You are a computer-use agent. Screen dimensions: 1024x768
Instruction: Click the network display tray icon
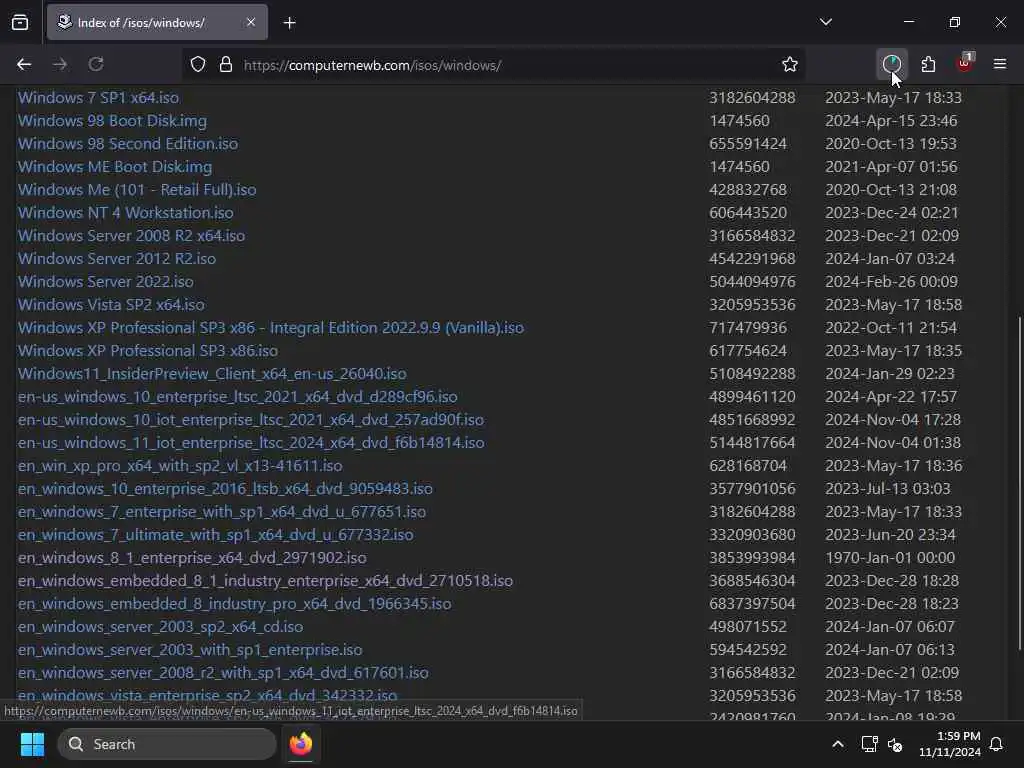point(869,744)
